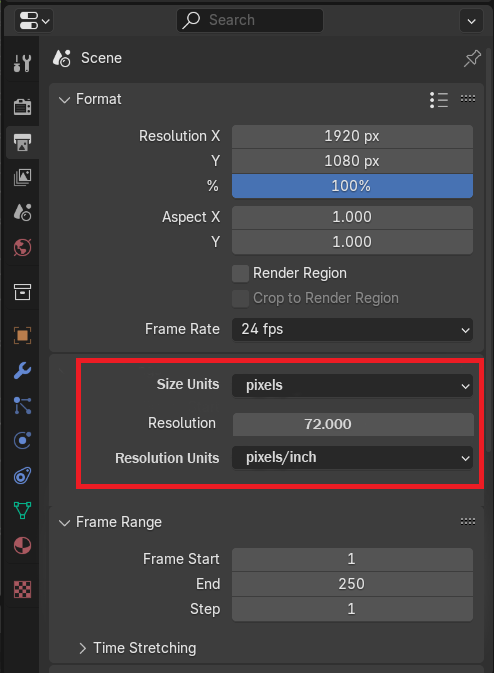Click the End frame 250 field

pos(352,584)
